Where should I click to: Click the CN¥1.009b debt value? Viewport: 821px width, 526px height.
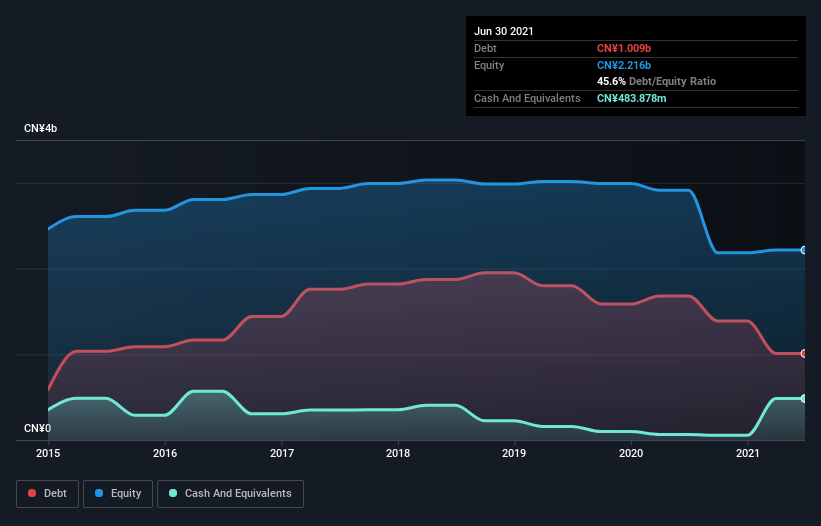[624, 48]
